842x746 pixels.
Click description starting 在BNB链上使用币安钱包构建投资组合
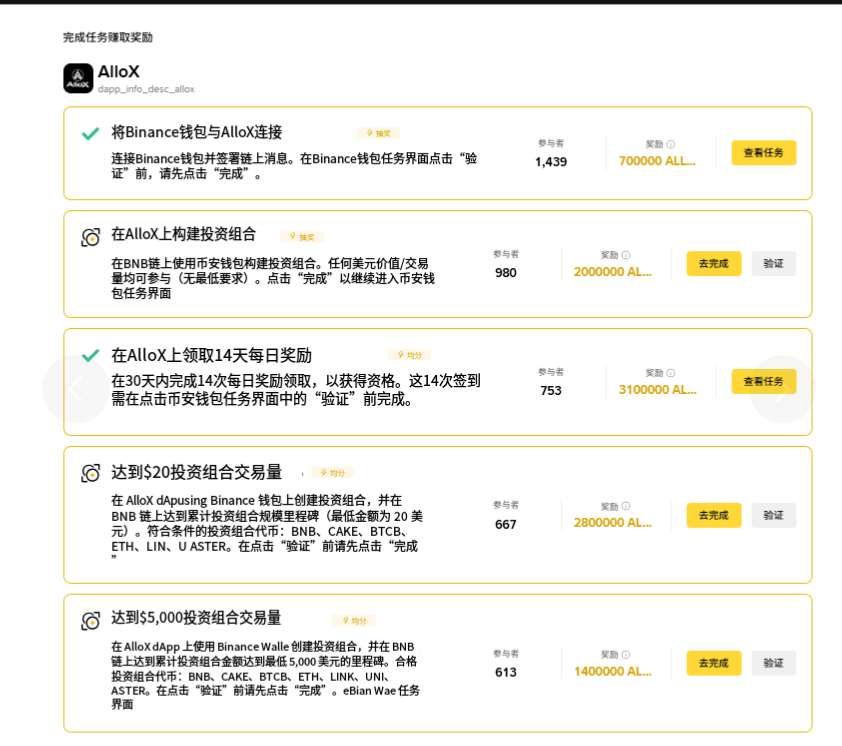[x=273, y=278]
